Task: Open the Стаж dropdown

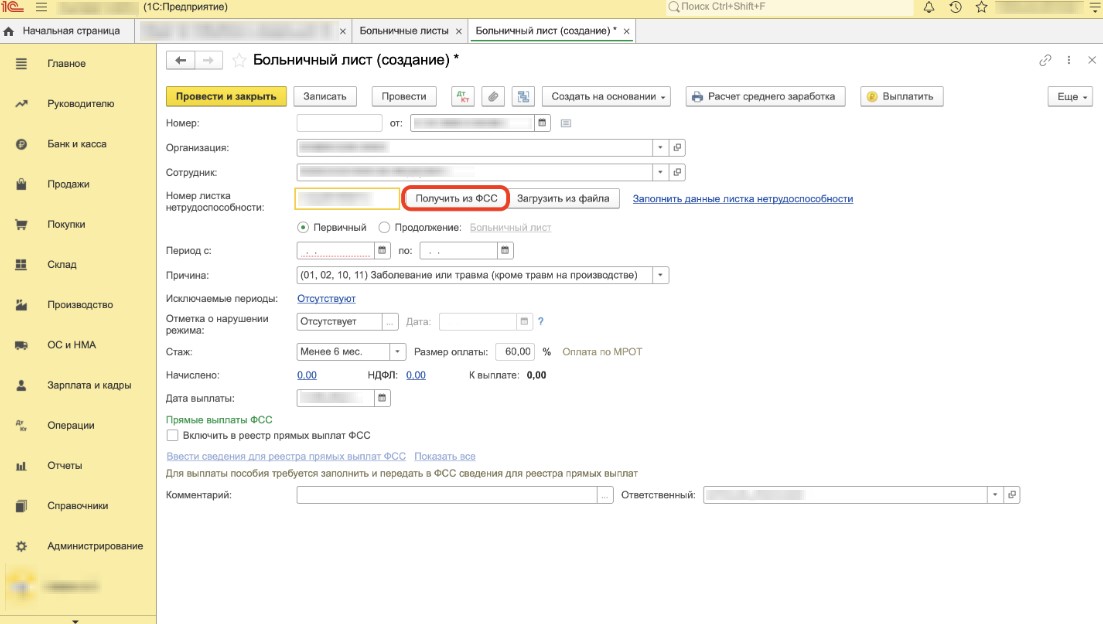Action: (x=398, y=352)
